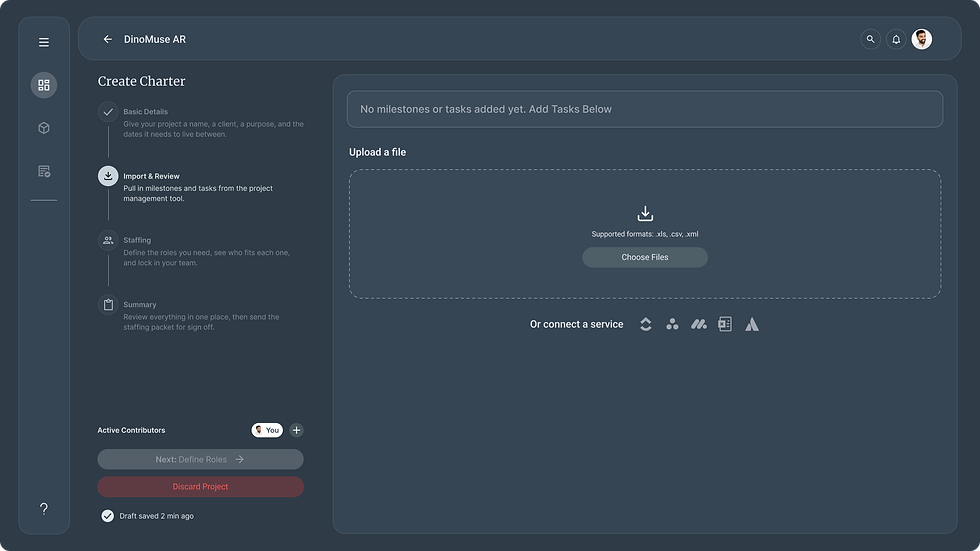
Task: Click Next: Define Roles button
Action: tap(201, 459)
